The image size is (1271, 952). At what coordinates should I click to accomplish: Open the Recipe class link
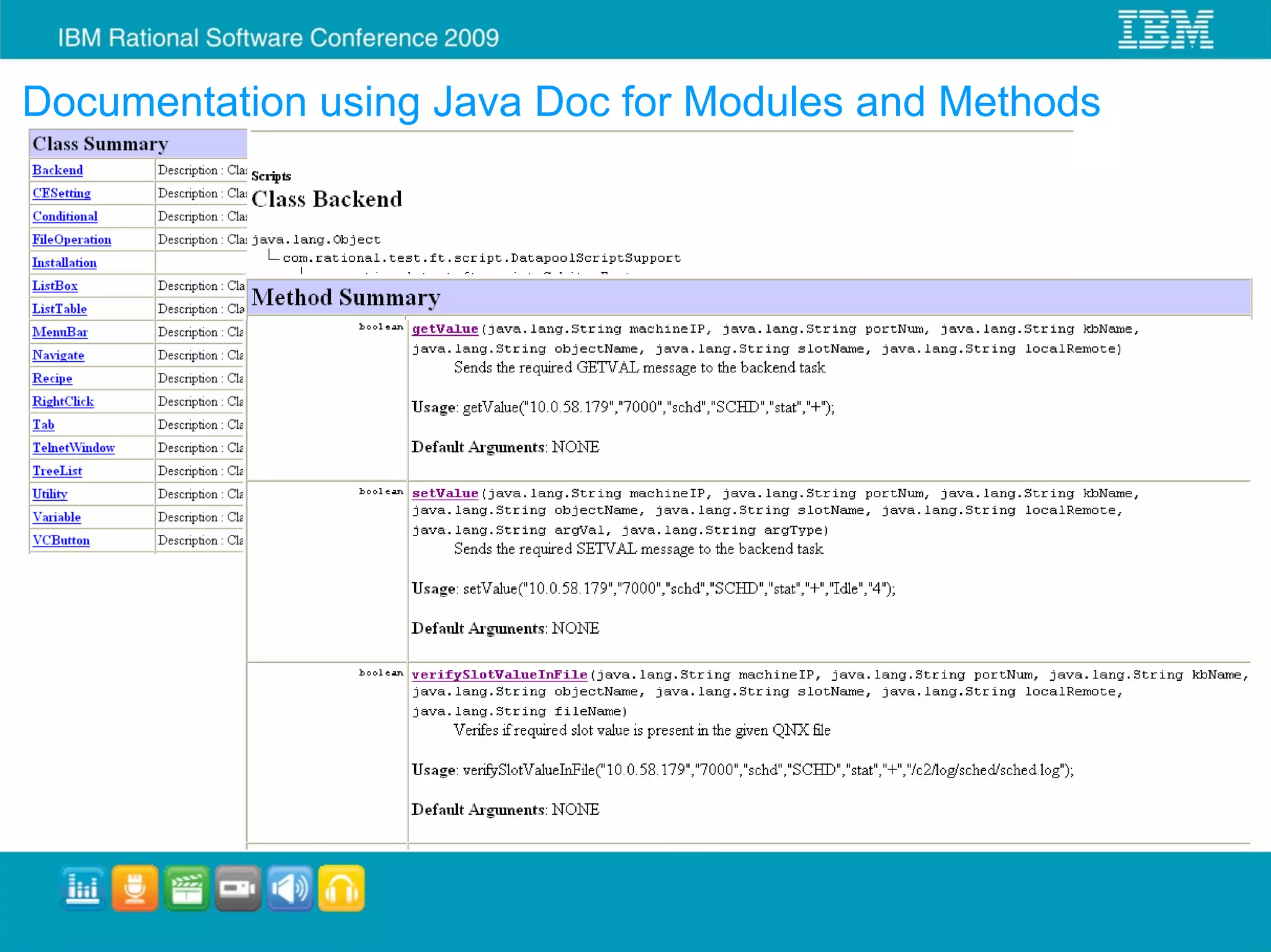point(52,379)
